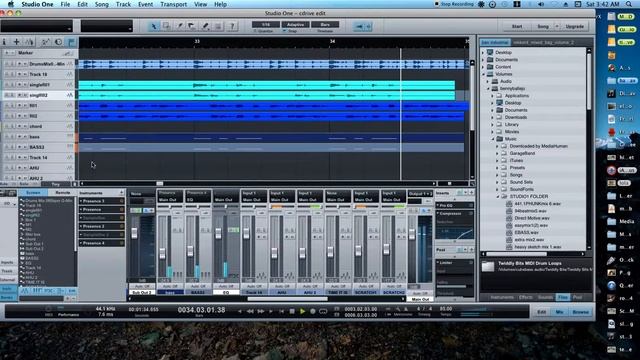Switch to the Remote console tab
This screenshot has height=360, width=640.
pos(62,192)
